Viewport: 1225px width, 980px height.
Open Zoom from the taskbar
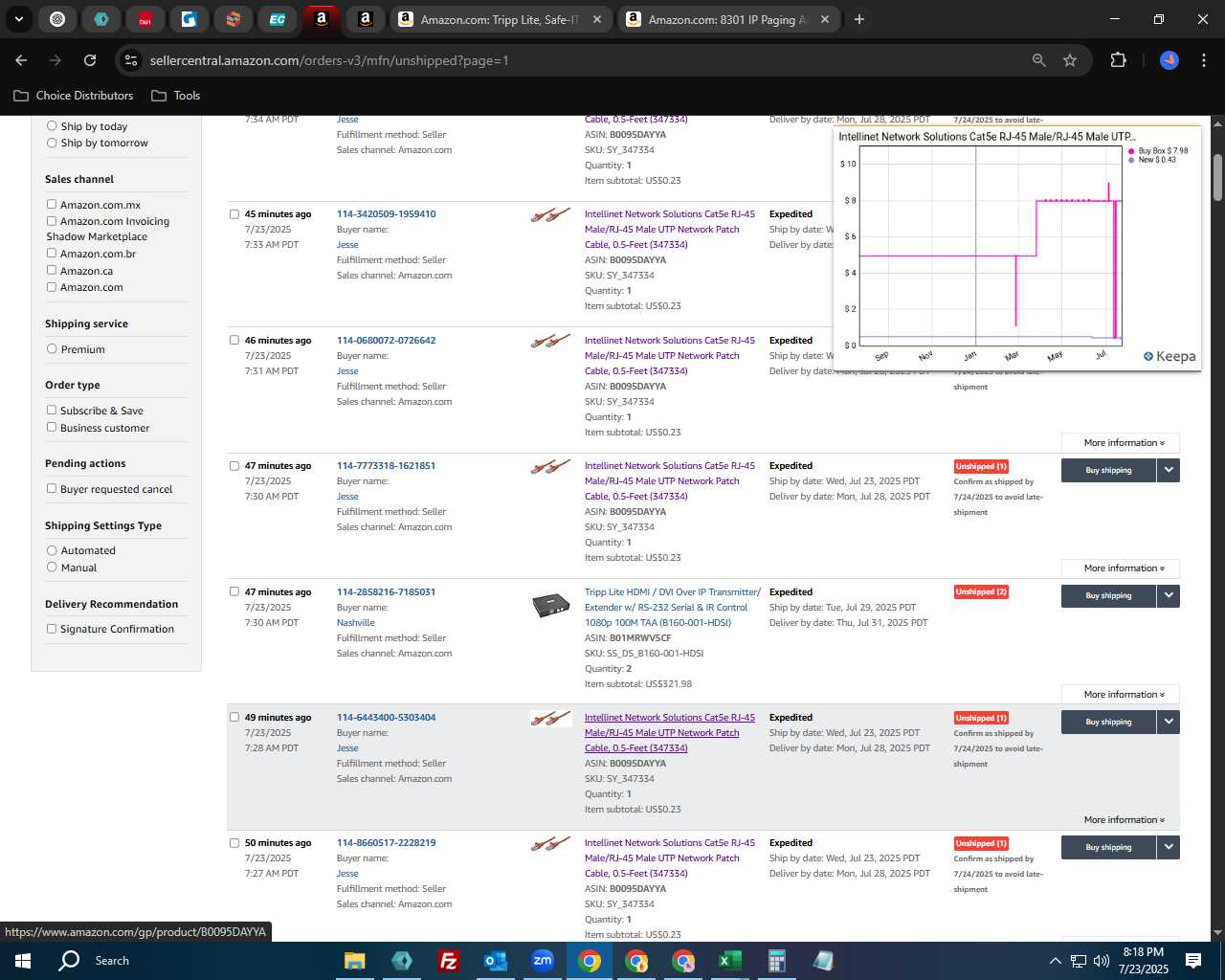click(543, 961)
